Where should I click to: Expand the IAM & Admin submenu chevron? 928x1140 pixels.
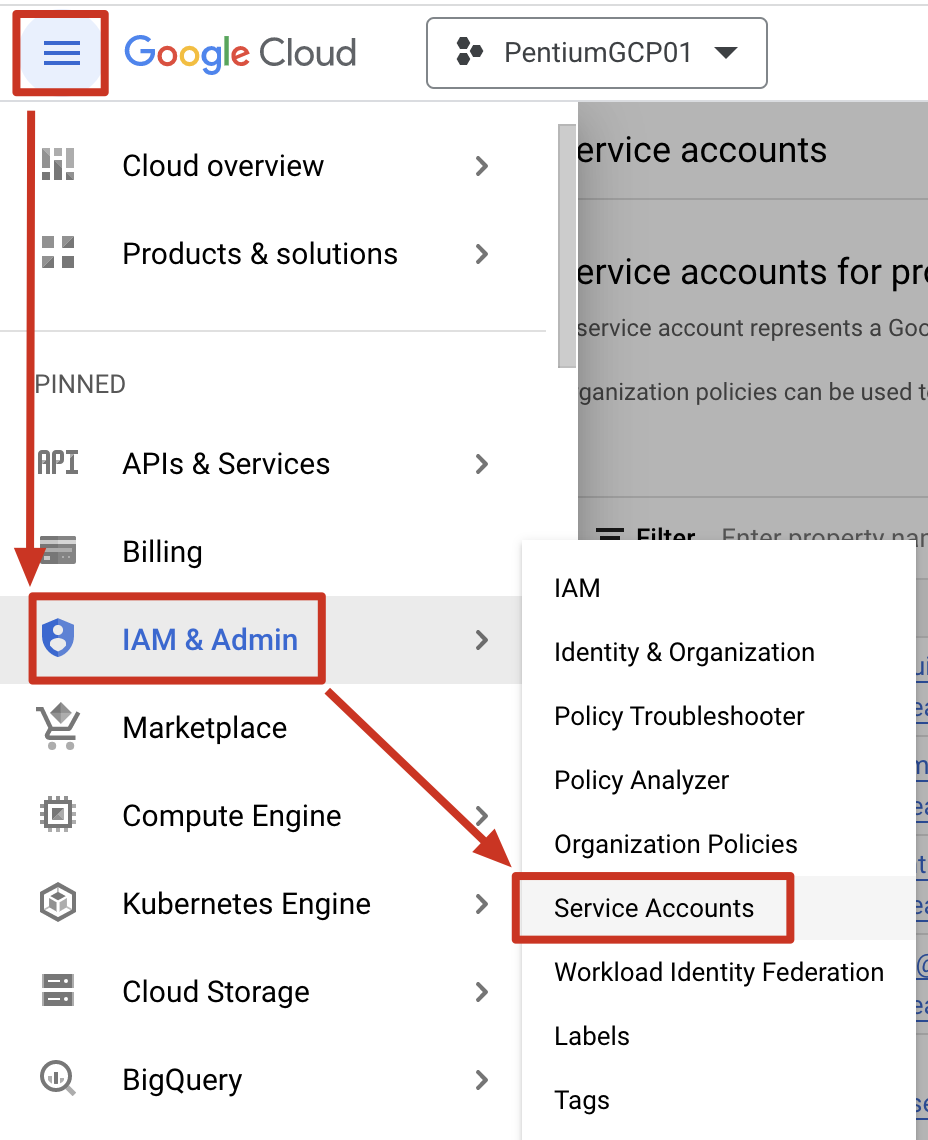click(481, 640)
